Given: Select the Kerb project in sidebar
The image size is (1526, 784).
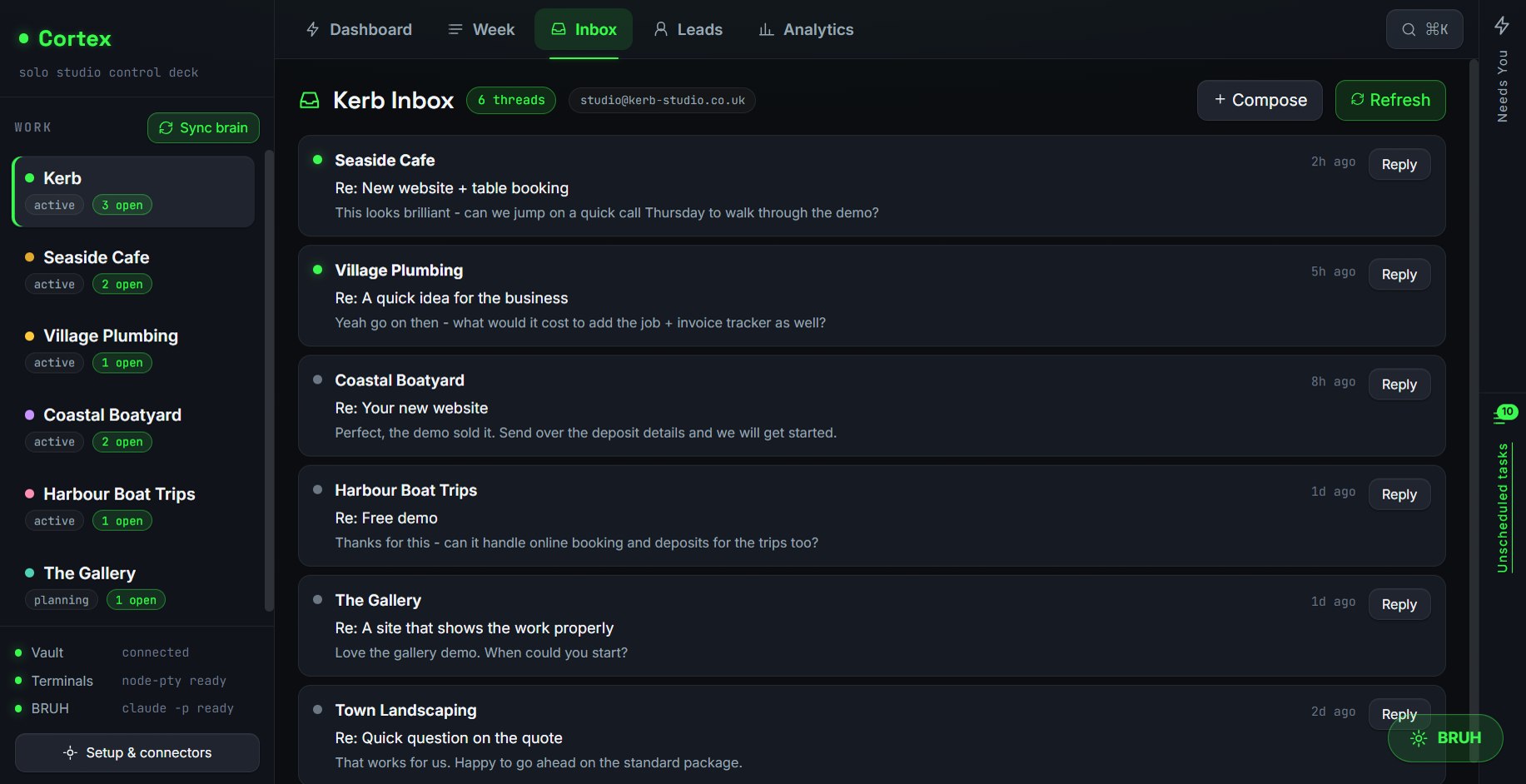Looking at the screenshot, I should point(133,191).
